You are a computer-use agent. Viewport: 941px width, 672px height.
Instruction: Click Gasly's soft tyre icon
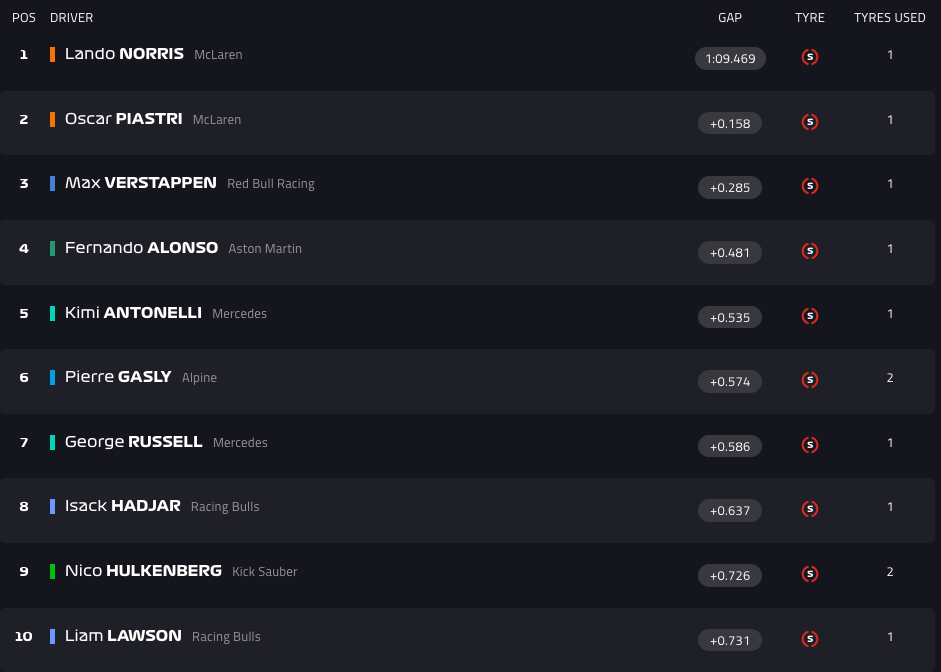[810, 380]
